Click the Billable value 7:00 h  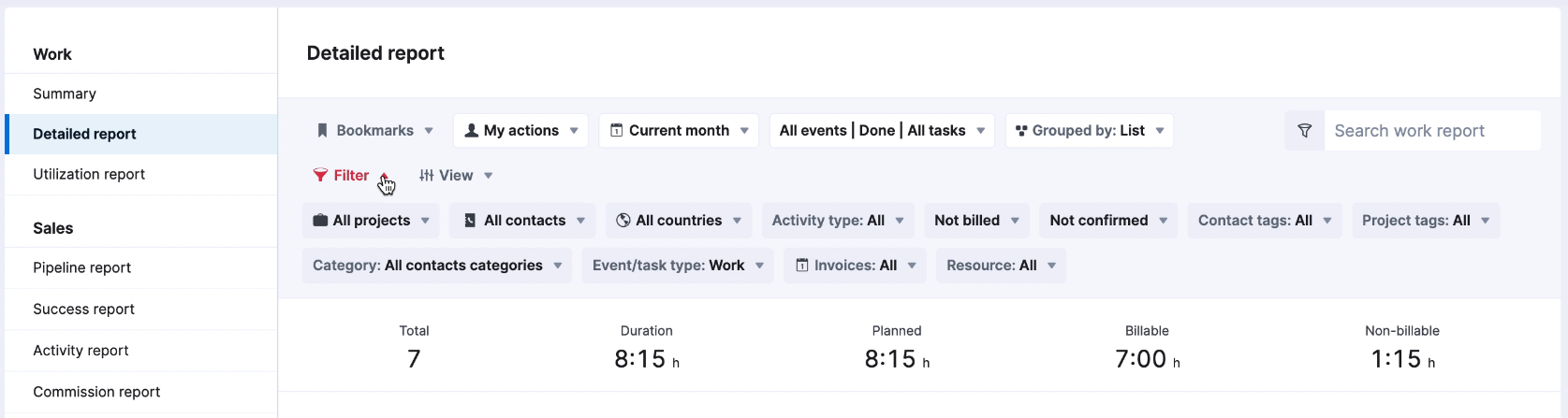pyautogui.click(x=1148, y=359)
